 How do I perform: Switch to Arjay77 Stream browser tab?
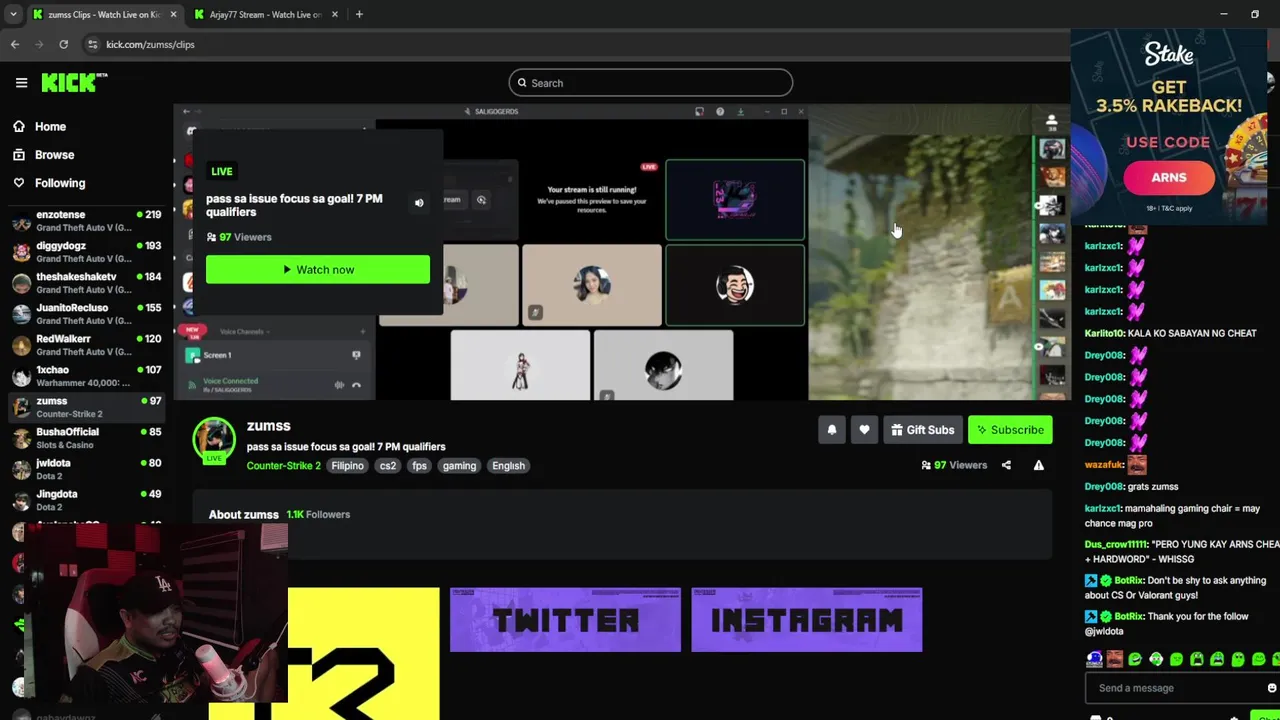tap(266, 14)
